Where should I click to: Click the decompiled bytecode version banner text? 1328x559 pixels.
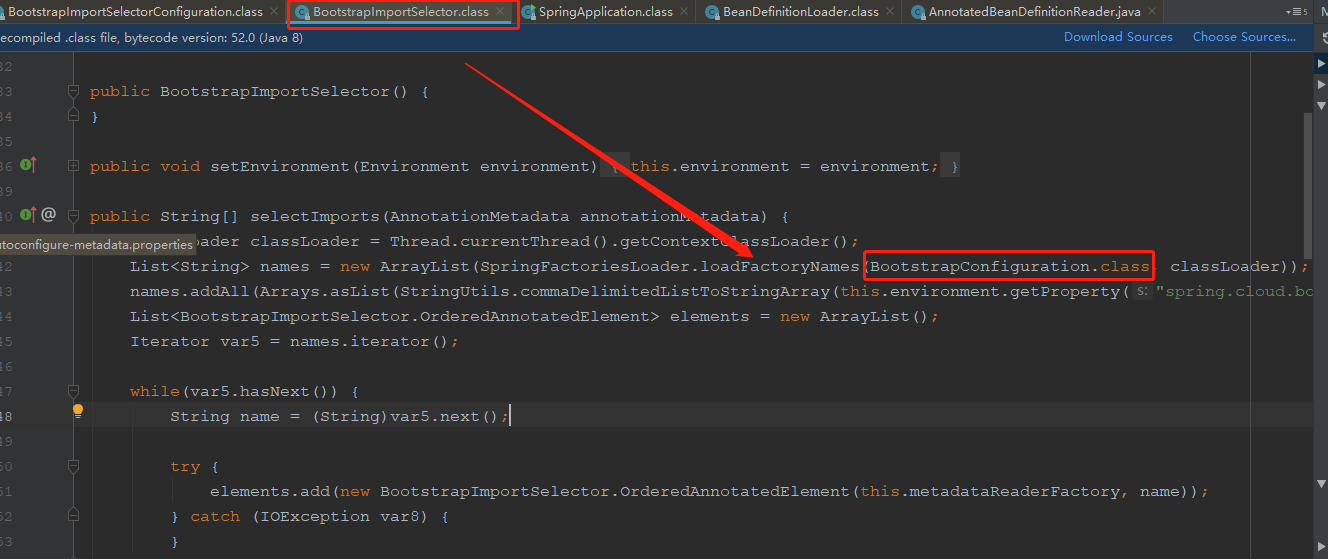coord(151,37)
